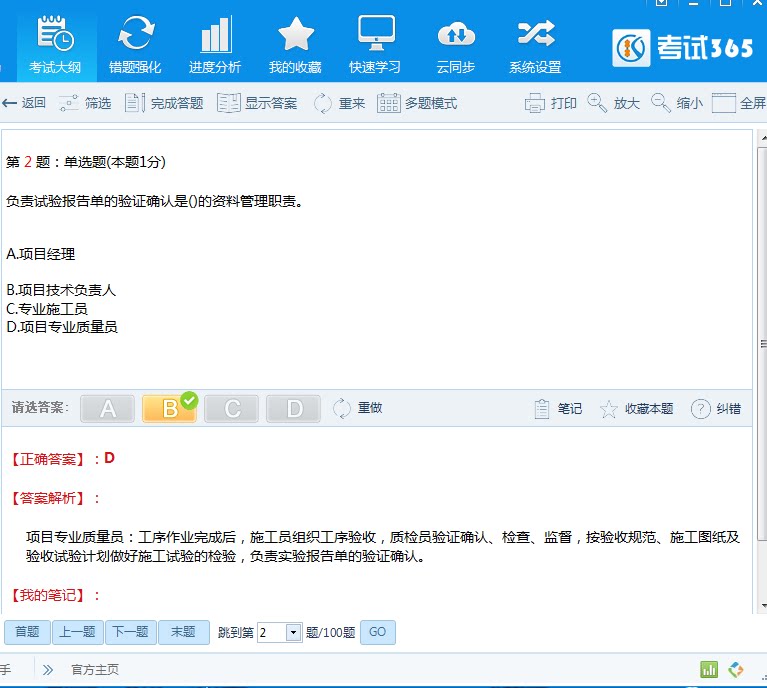767x688 pixels.
Task: Click the colorful sync icon in status bar
Action: (x=736, y=669)
